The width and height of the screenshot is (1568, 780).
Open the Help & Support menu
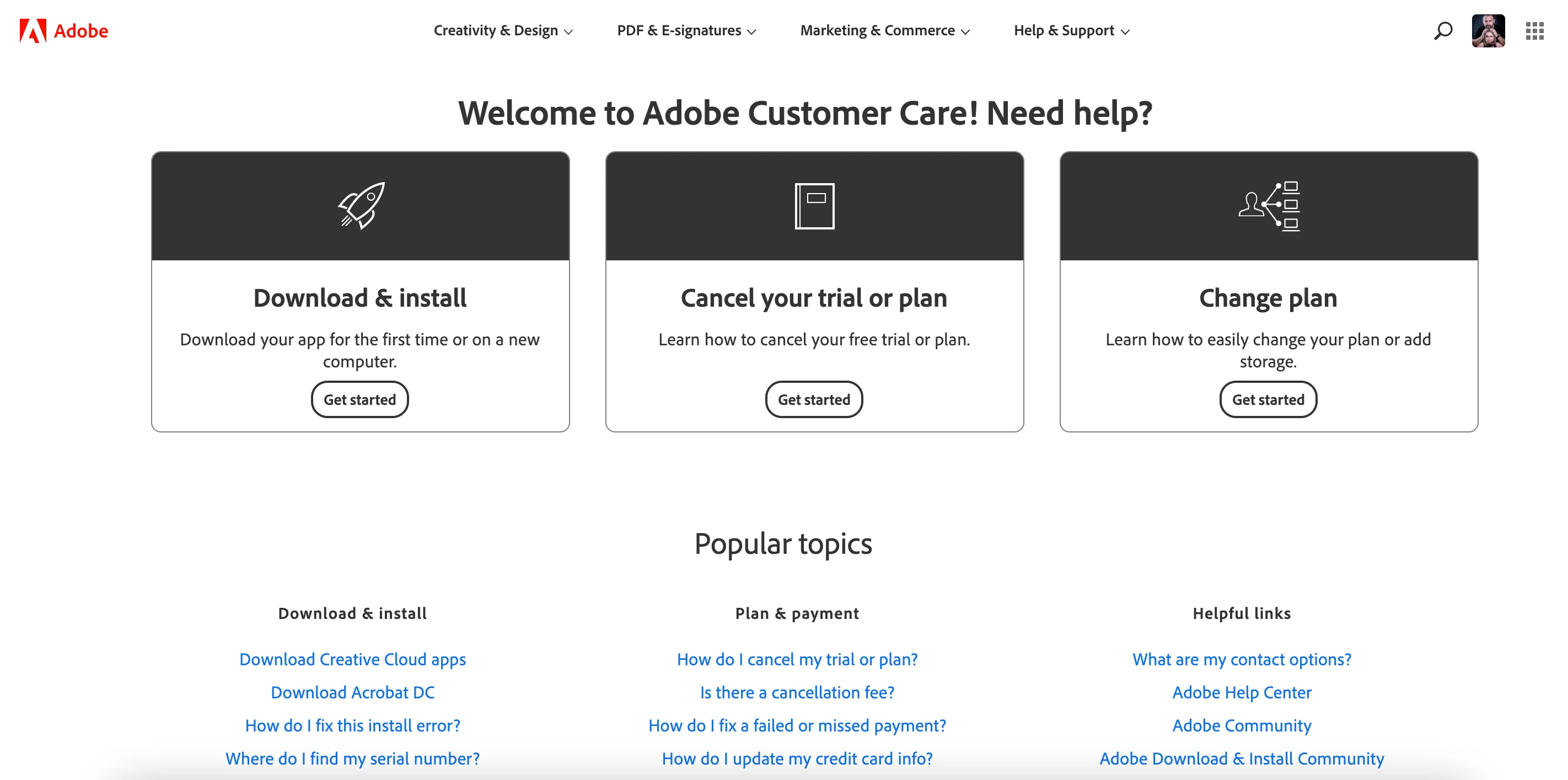1071,30
